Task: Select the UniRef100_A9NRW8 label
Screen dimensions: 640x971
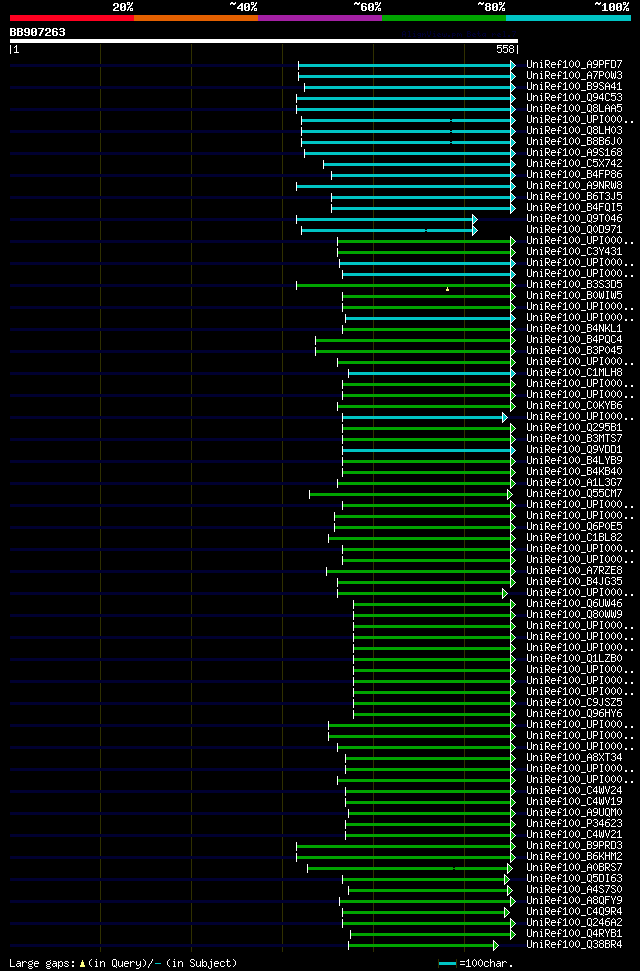Action: 574,186
